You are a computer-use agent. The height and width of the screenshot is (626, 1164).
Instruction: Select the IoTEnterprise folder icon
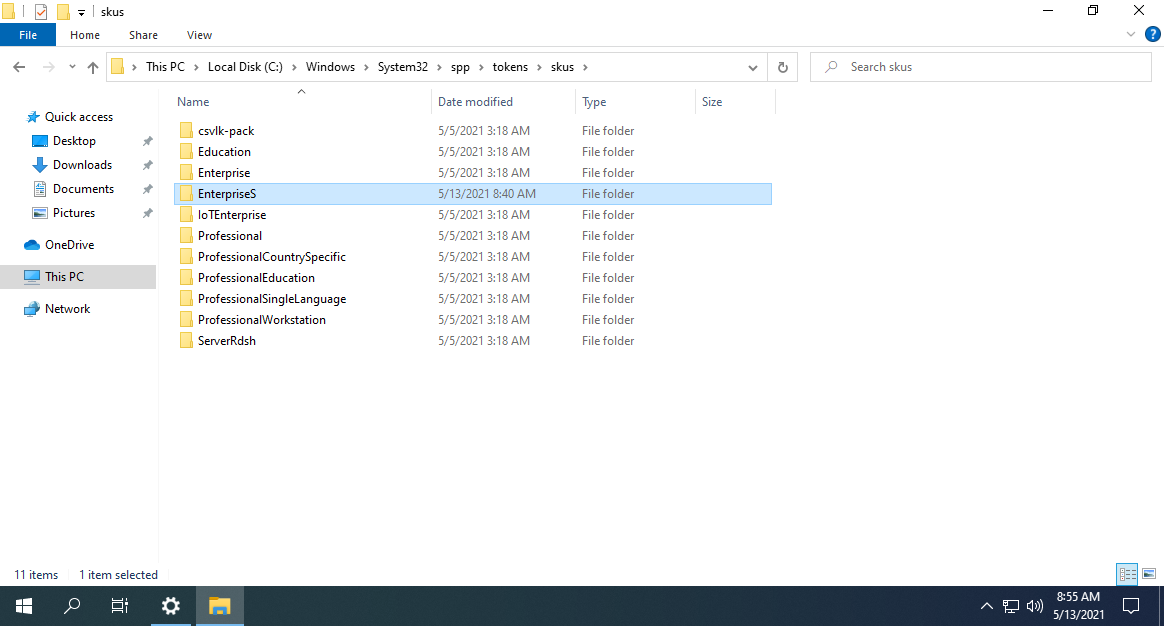pyautogui.click(x=186, y=215)
